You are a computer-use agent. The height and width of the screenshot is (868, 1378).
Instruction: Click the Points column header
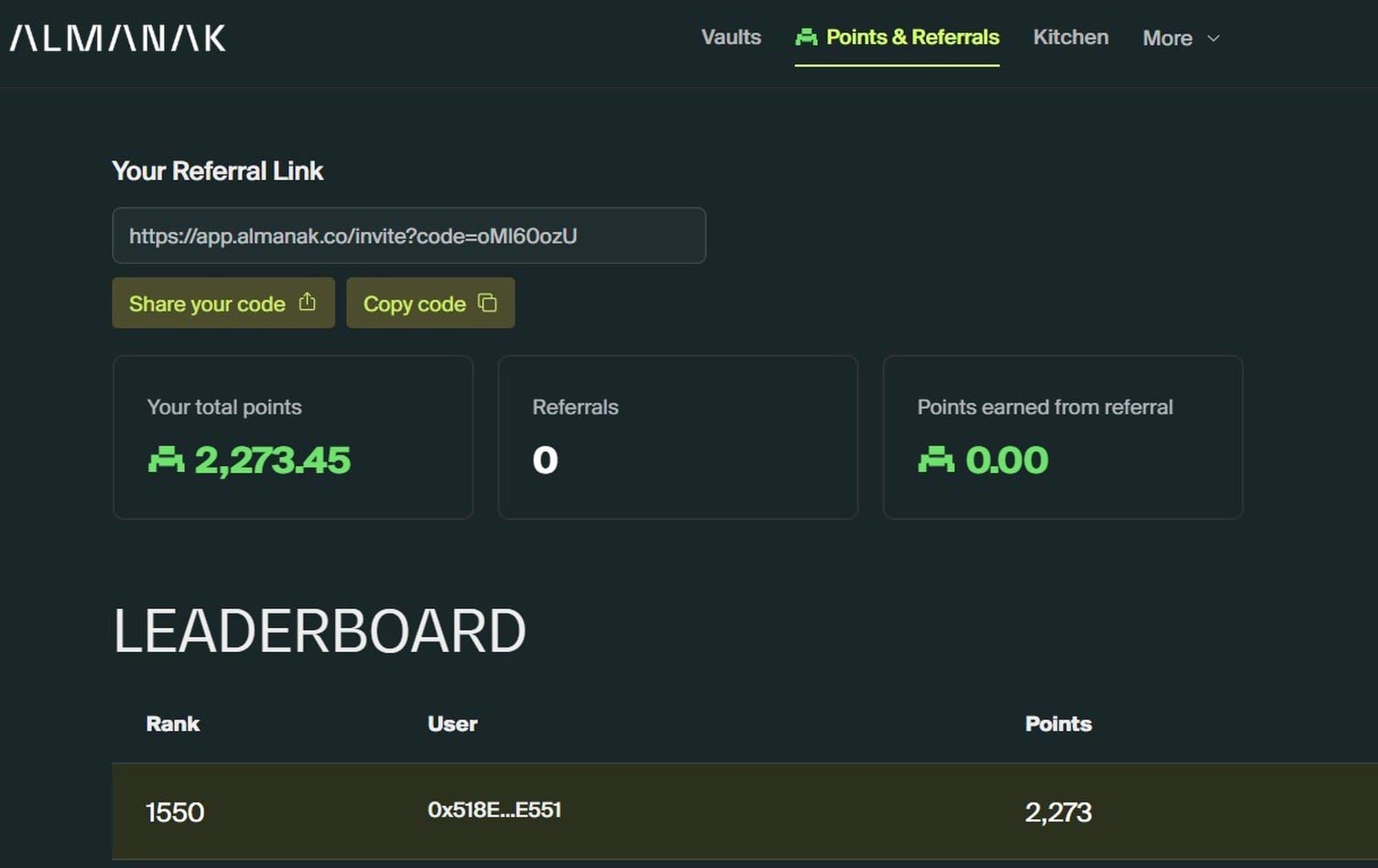[1058, 724]
